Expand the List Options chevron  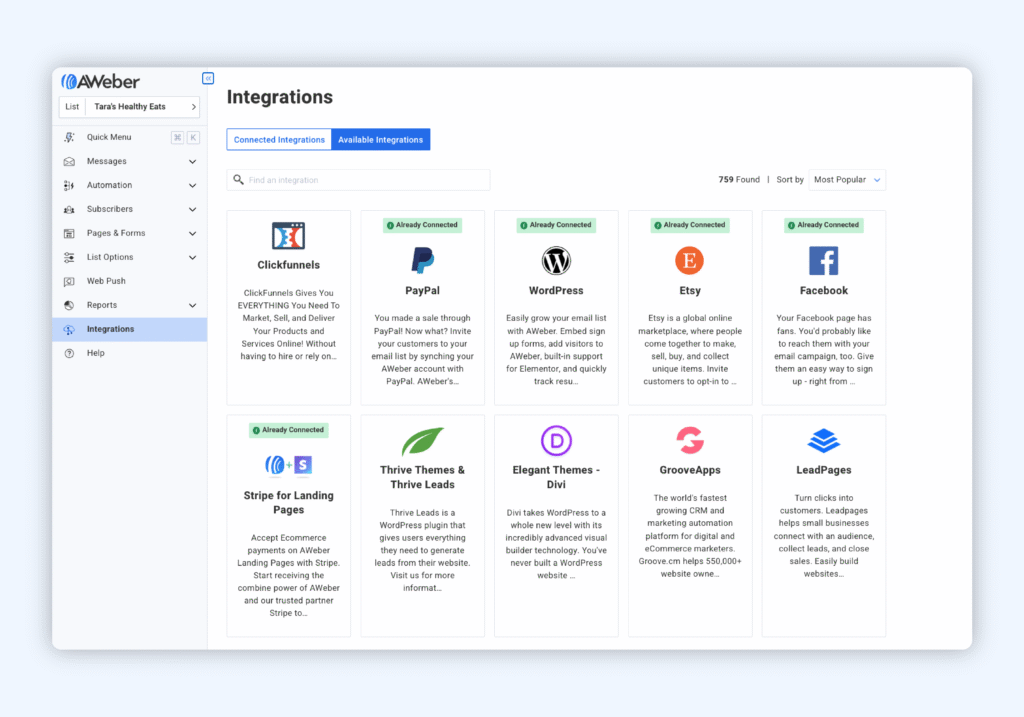pos(193,257)
